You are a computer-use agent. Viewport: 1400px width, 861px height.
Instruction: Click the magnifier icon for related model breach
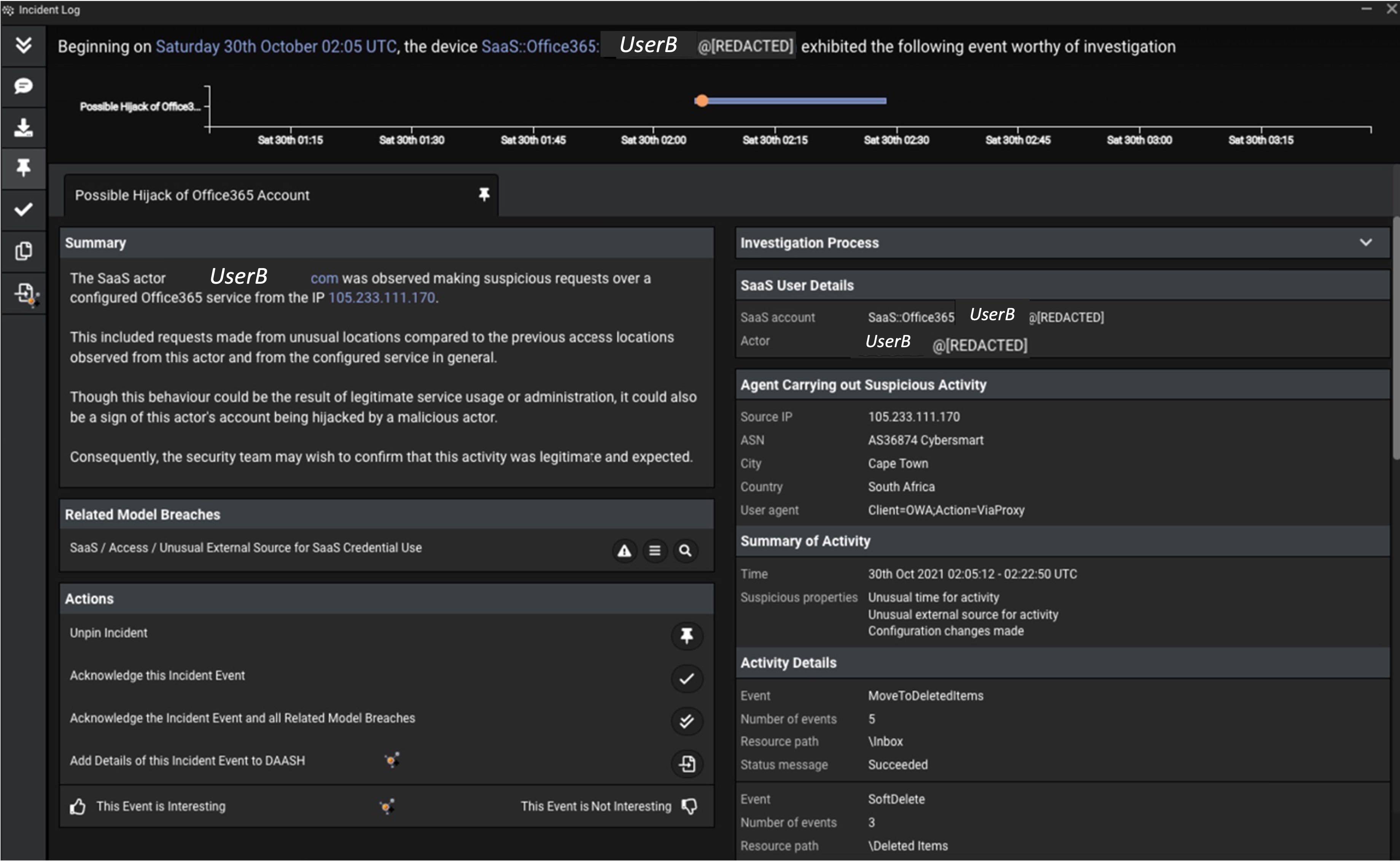685,551
